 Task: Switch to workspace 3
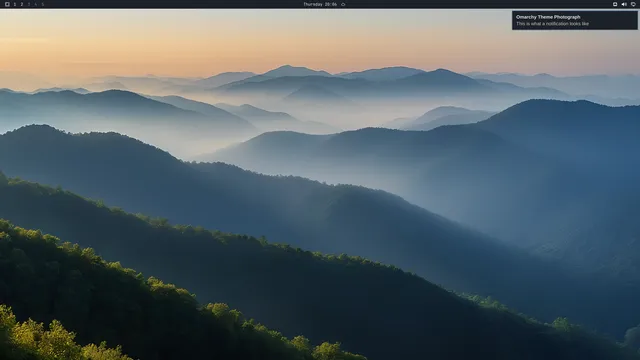29,4
